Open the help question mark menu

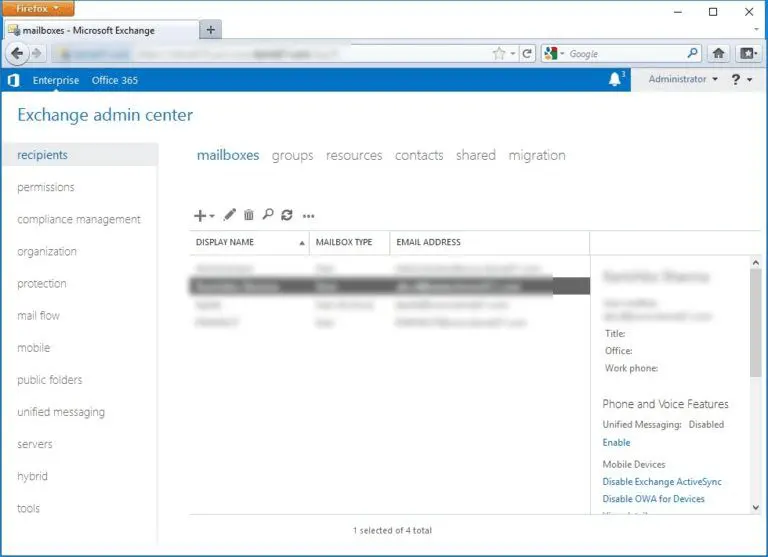click(741, 79)
